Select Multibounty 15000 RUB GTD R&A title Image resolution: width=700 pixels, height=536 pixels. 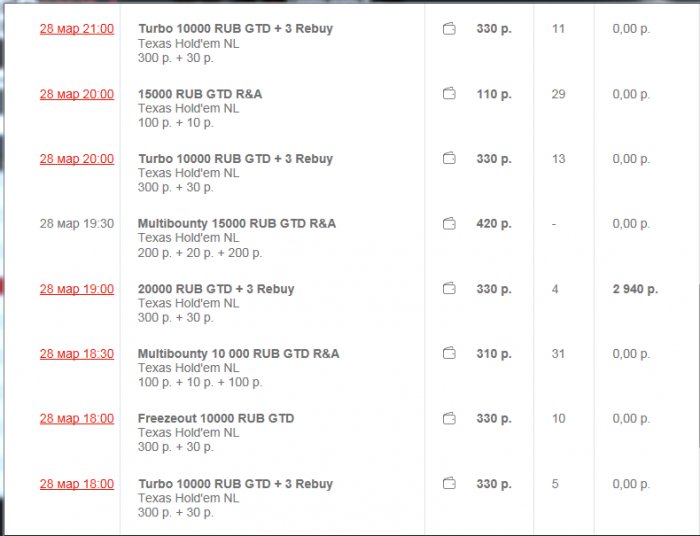coord(237,224)
